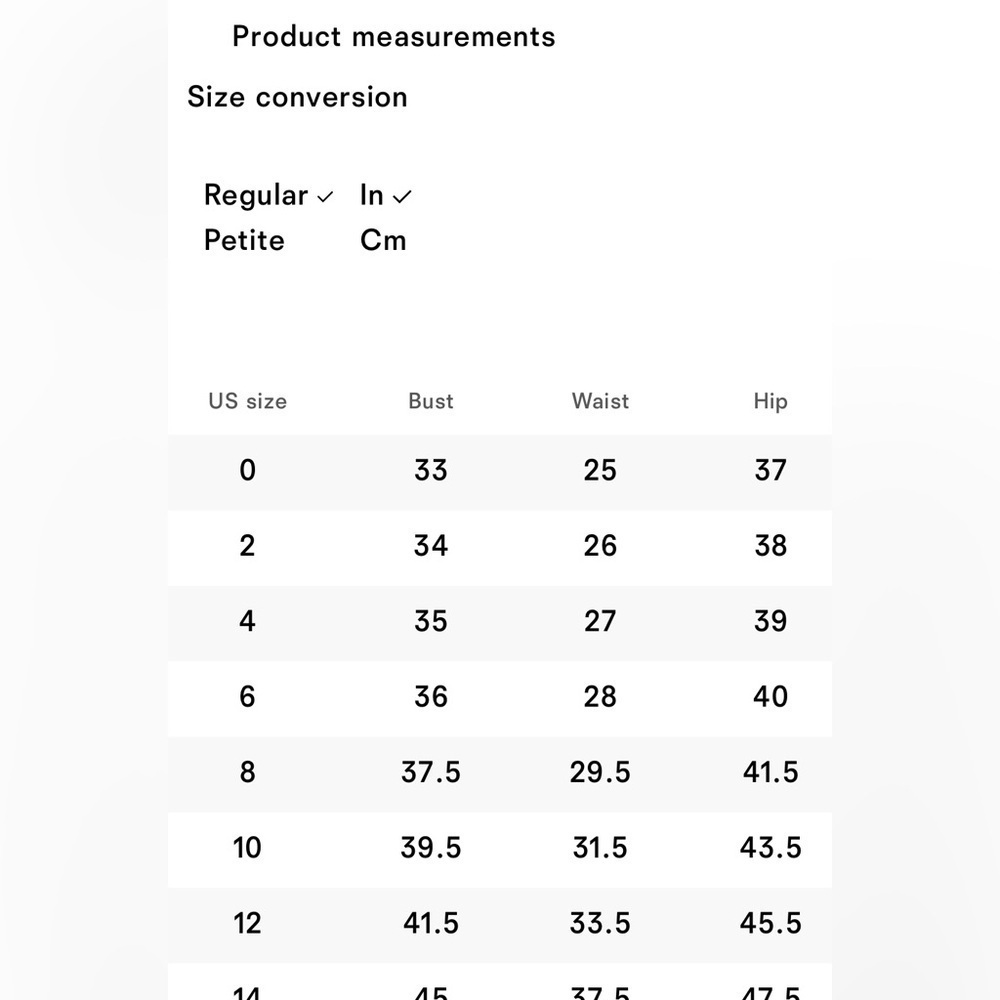1000x1000 pixels.
Task: Click the US size column header
Action: point(247,401)
